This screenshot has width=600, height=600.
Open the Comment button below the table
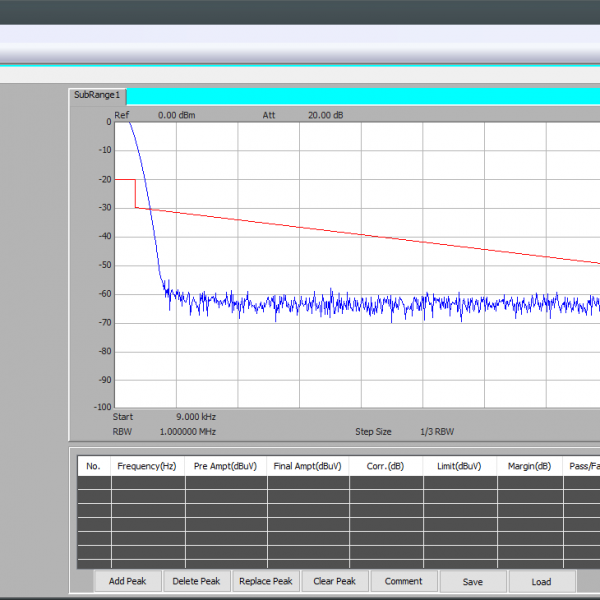[x=403, y=581]
